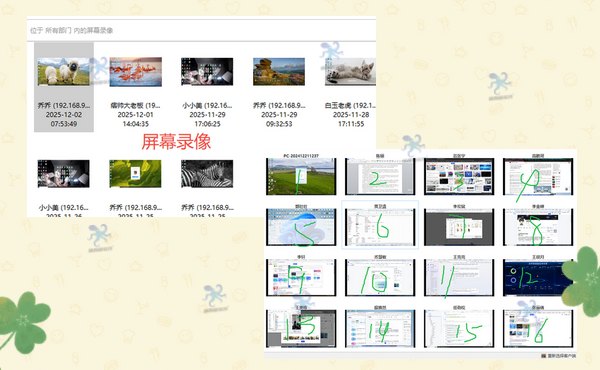Click the 大老板 (19... recording name label
600x370 pixels.
point(135,105)
